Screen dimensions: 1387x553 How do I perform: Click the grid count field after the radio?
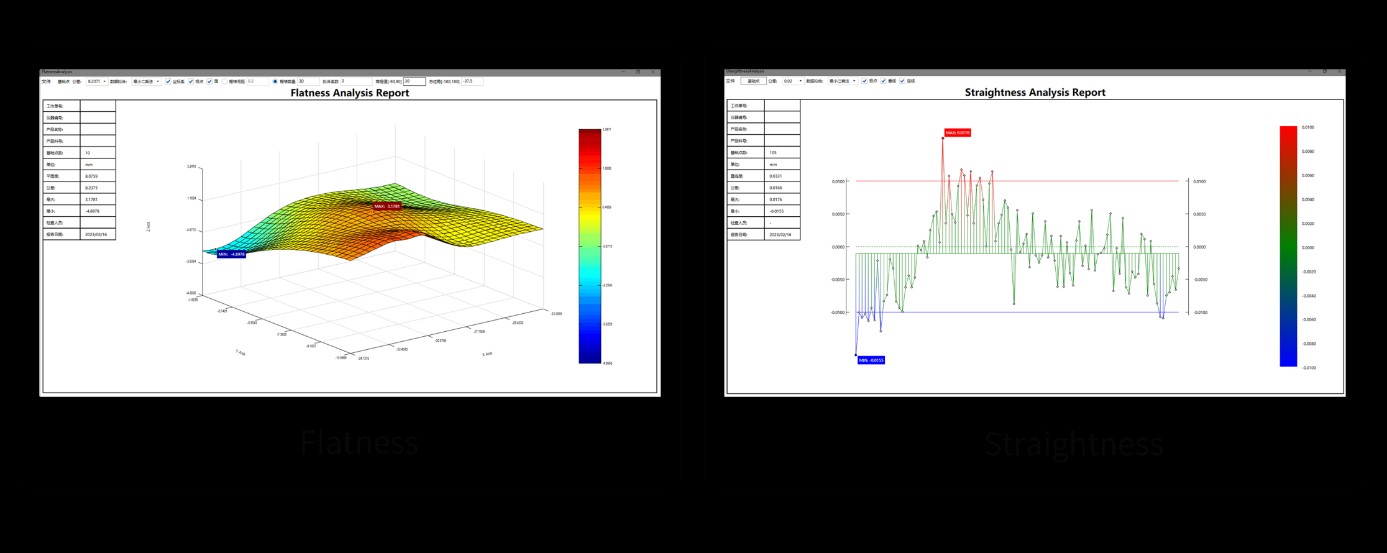308,81
